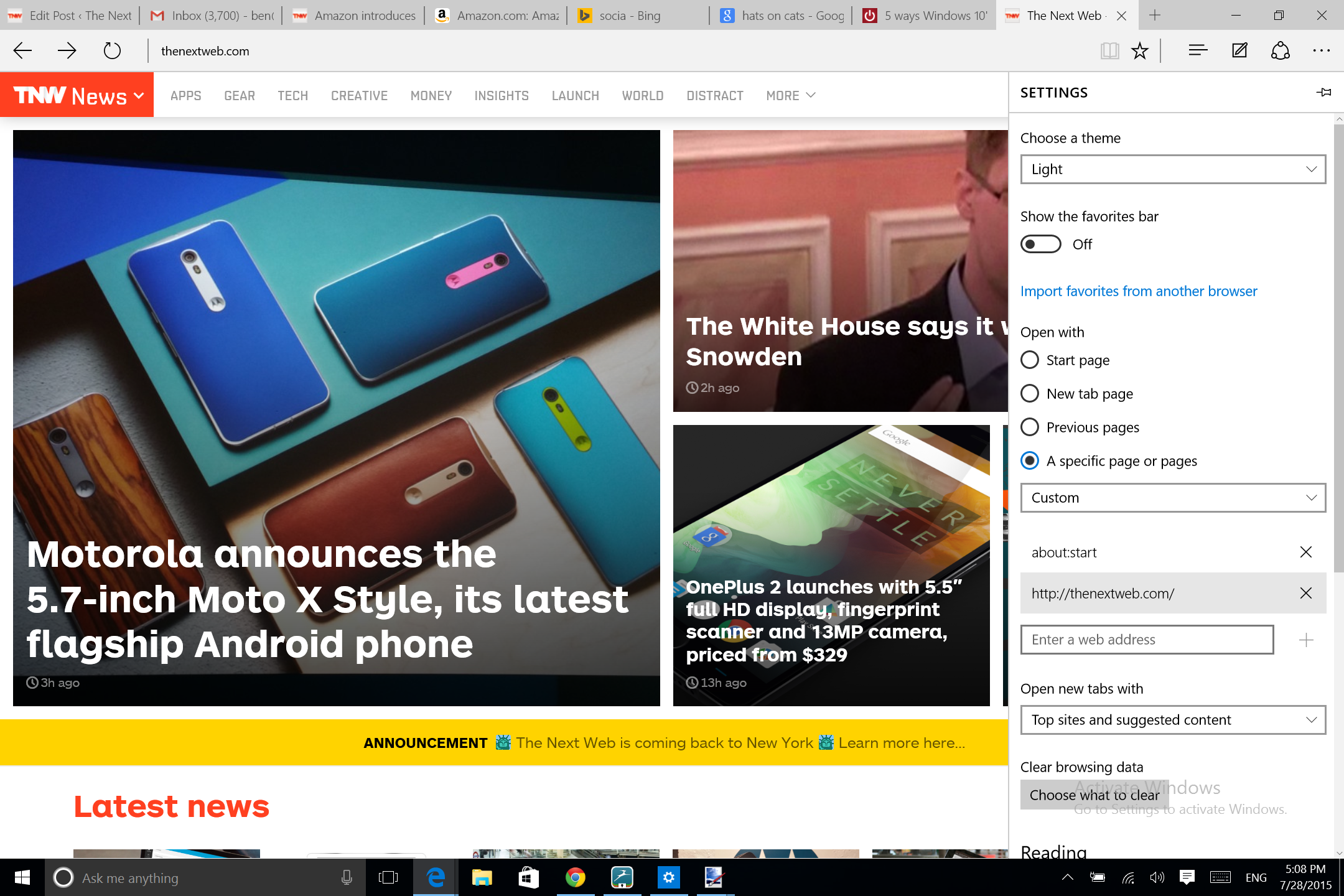Open the touch keyboard tray icon
Viewport: 1344px width, 896px height.
1220,877
